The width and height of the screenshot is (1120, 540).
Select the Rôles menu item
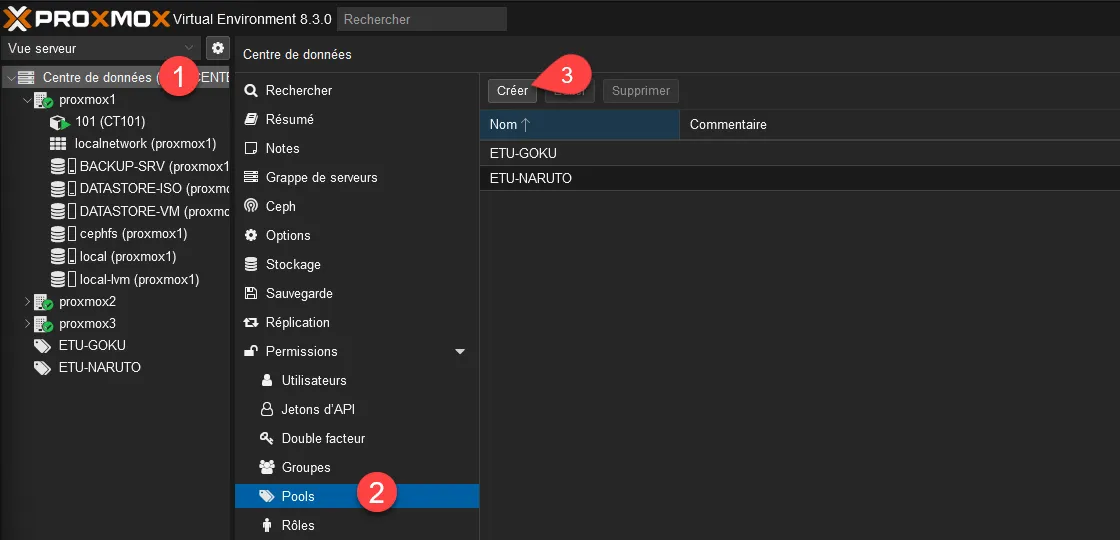tap(298, 525)
